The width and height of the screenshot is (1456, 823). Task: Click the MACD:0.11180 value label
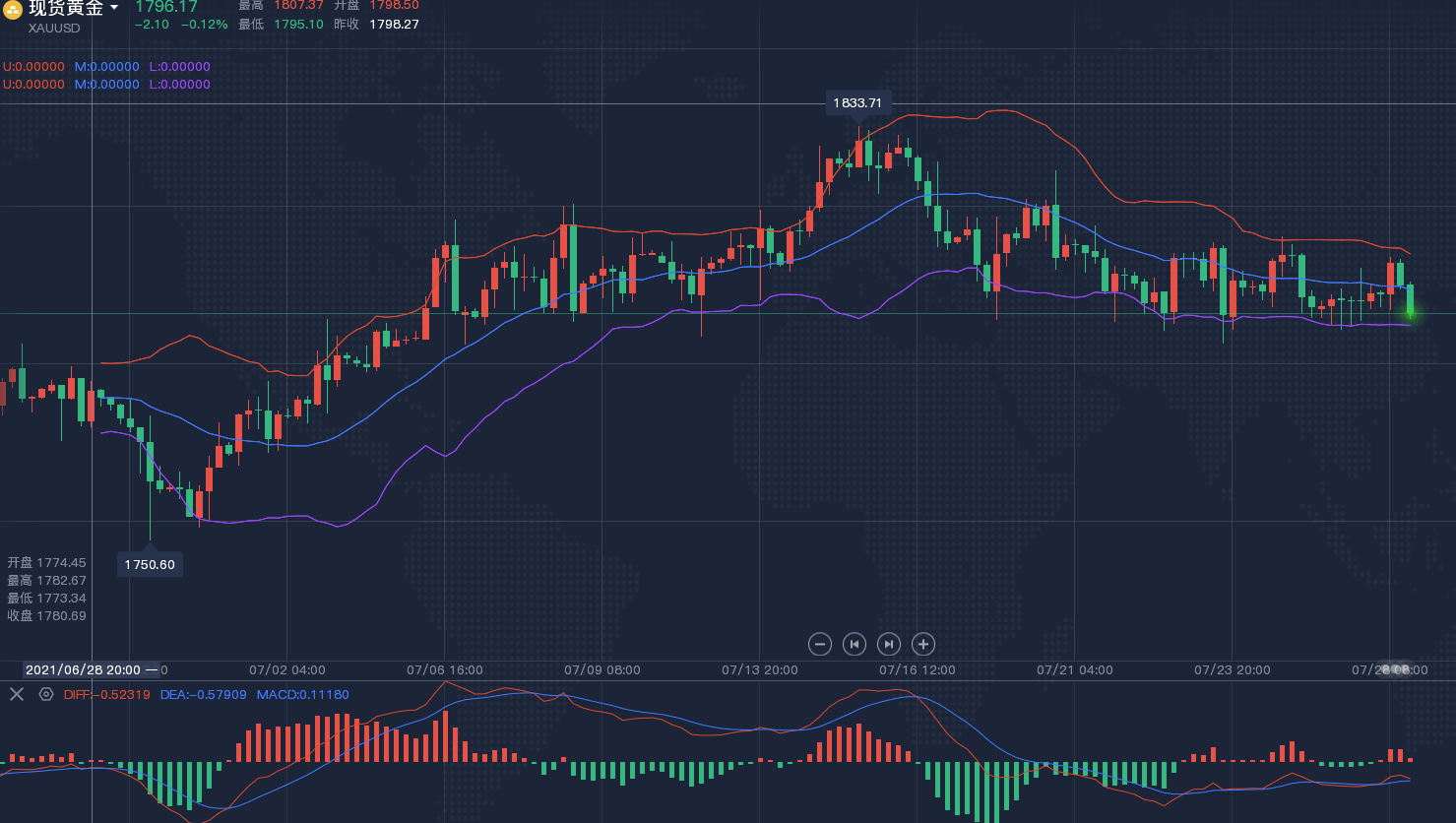point(302,694)
